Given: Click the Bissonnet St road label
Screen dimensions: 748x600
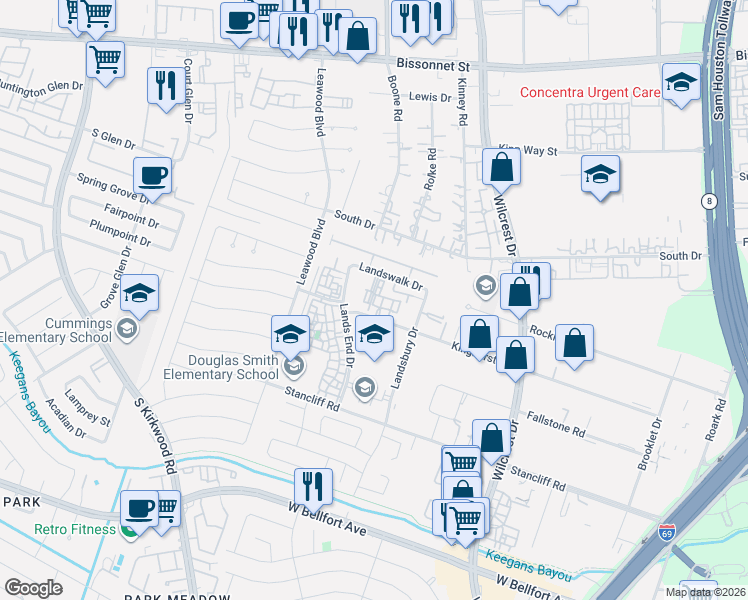Looking at the screenshot, I should click(433, 65).
